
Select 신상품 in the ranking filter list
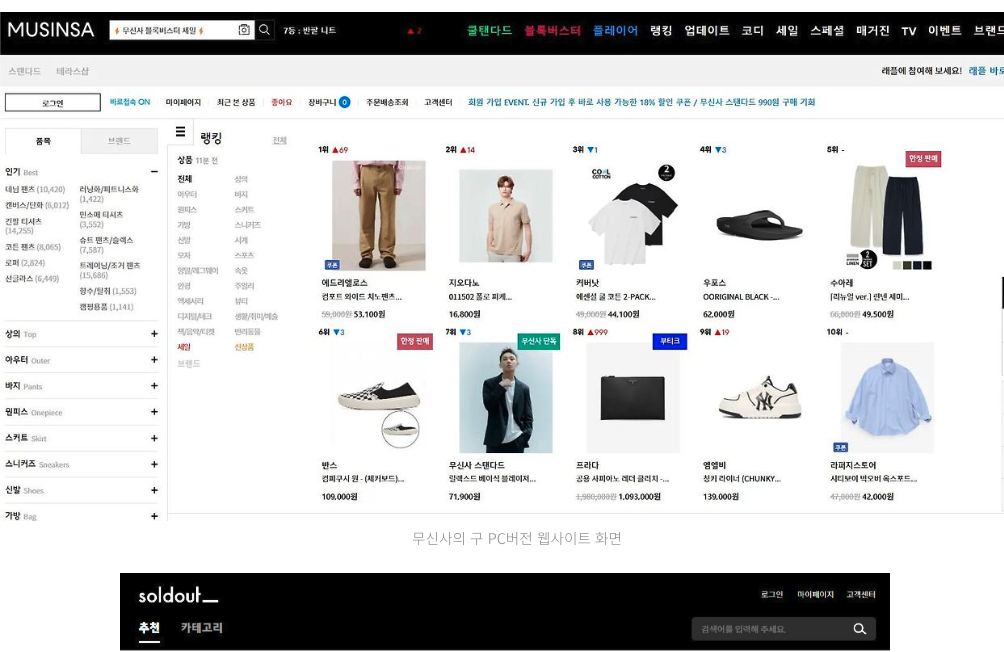click(x=244, y=346)
